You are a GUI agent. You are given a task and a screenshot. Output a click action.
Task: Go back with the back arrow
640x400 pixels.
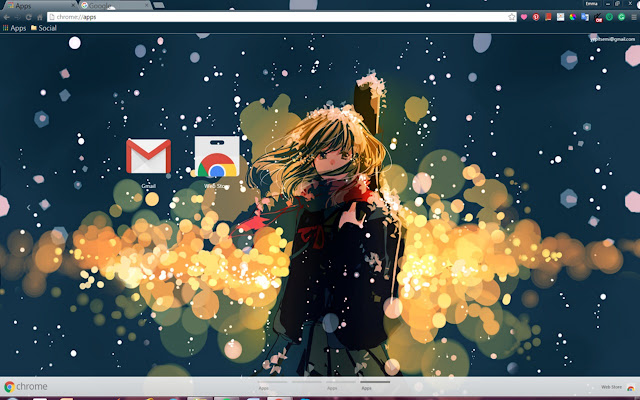click(6, 17)
